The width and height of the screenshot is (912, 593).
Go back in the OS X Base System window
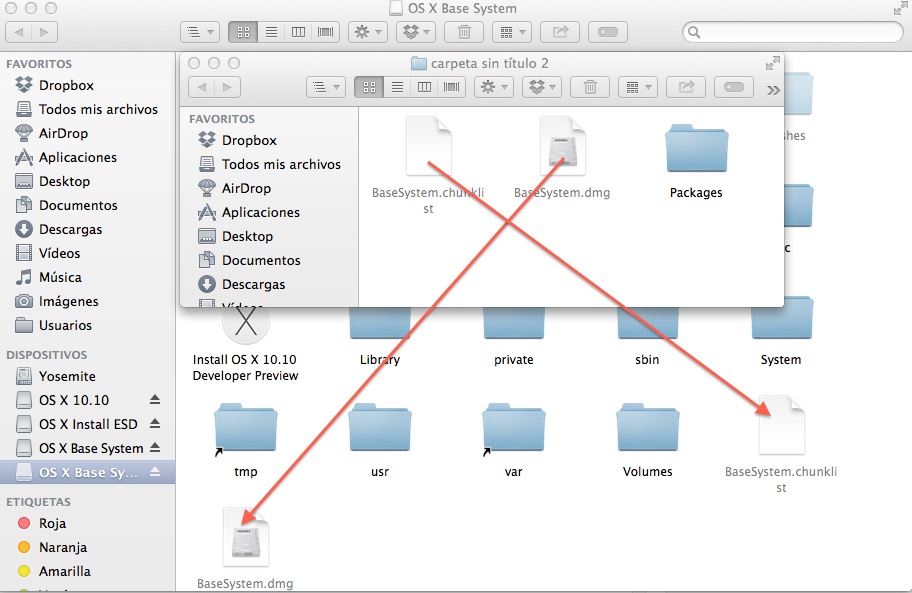(x=19, y=32)
